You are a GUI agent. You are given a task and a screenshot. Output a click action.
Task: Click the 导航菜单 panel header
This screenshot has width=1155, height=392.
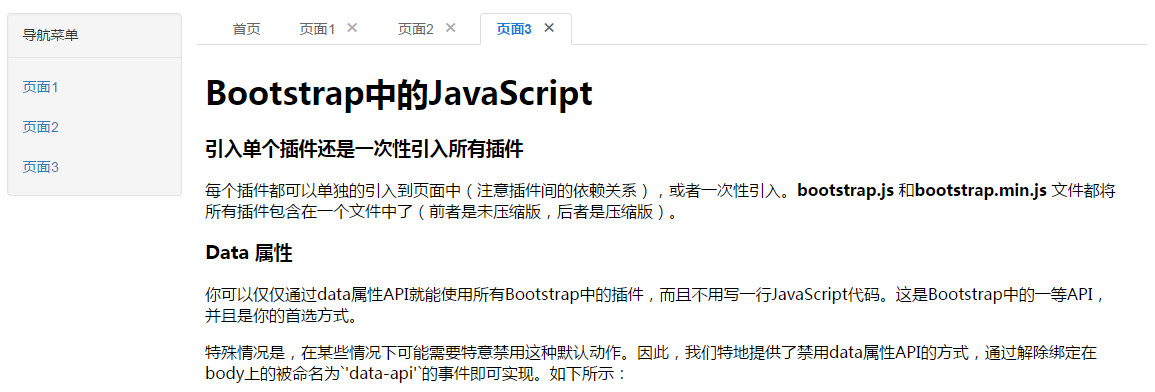click(x=94, y=35)
